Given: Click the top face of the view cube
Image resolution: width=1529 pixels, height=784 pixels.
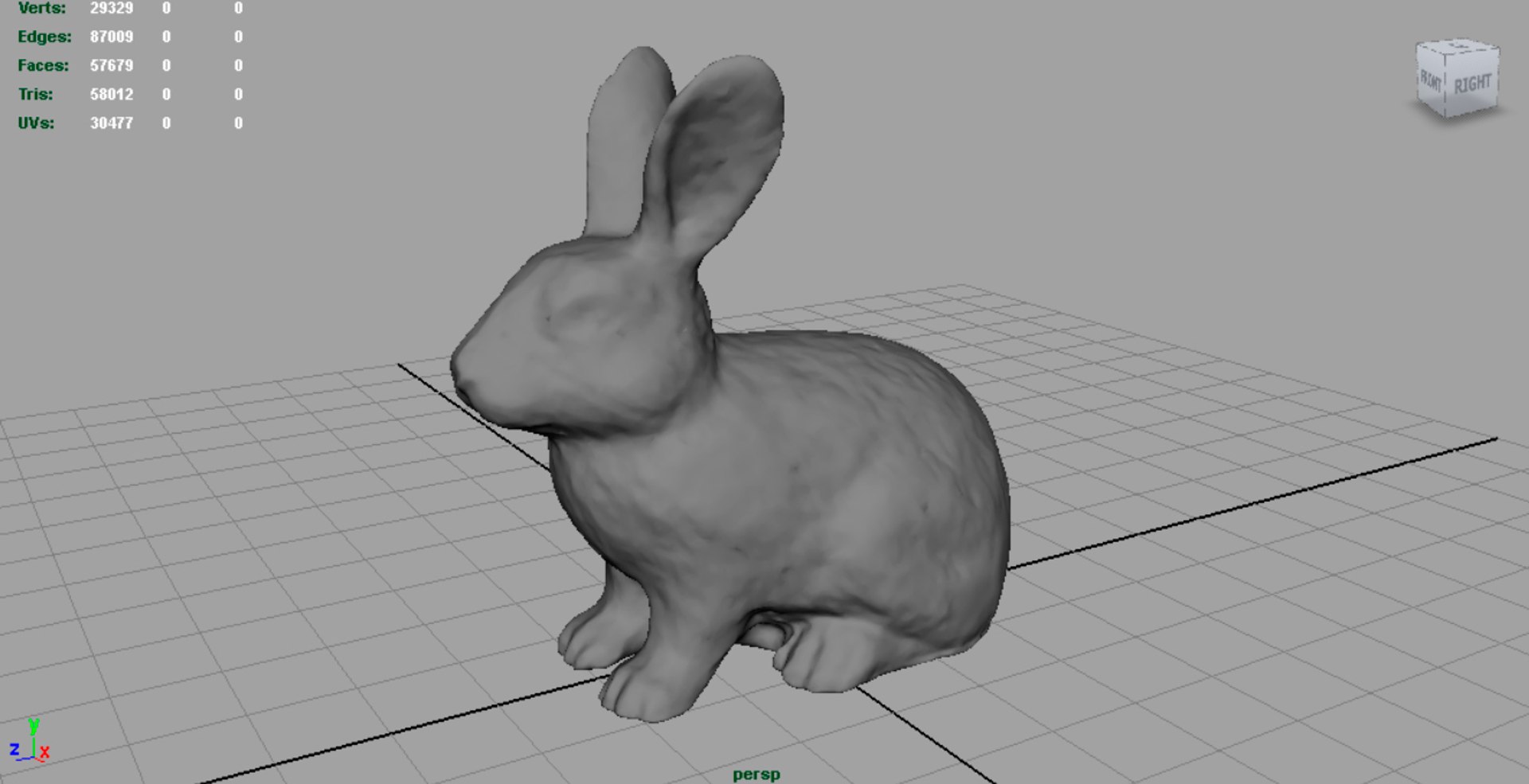Looking at the screenshot, I should click(1459, 46).
